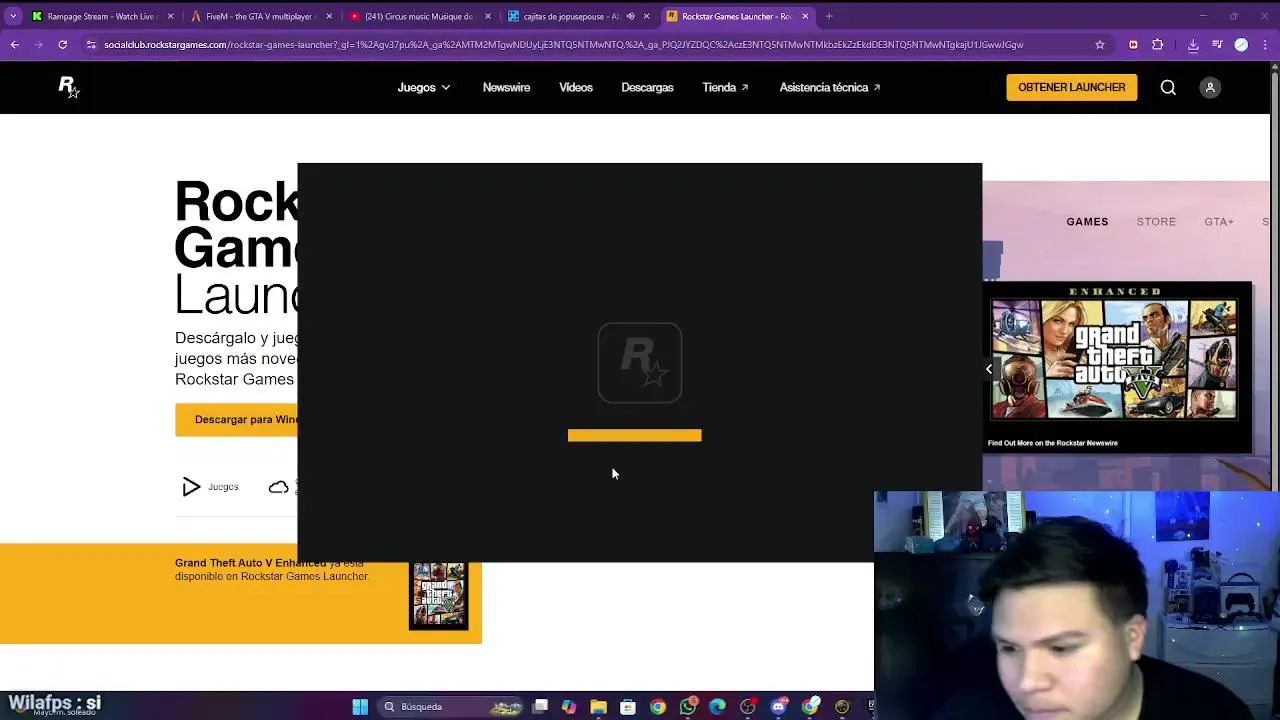The image size is (1280, 720).
Task: Click the browser back arrow
Action: 14,44
